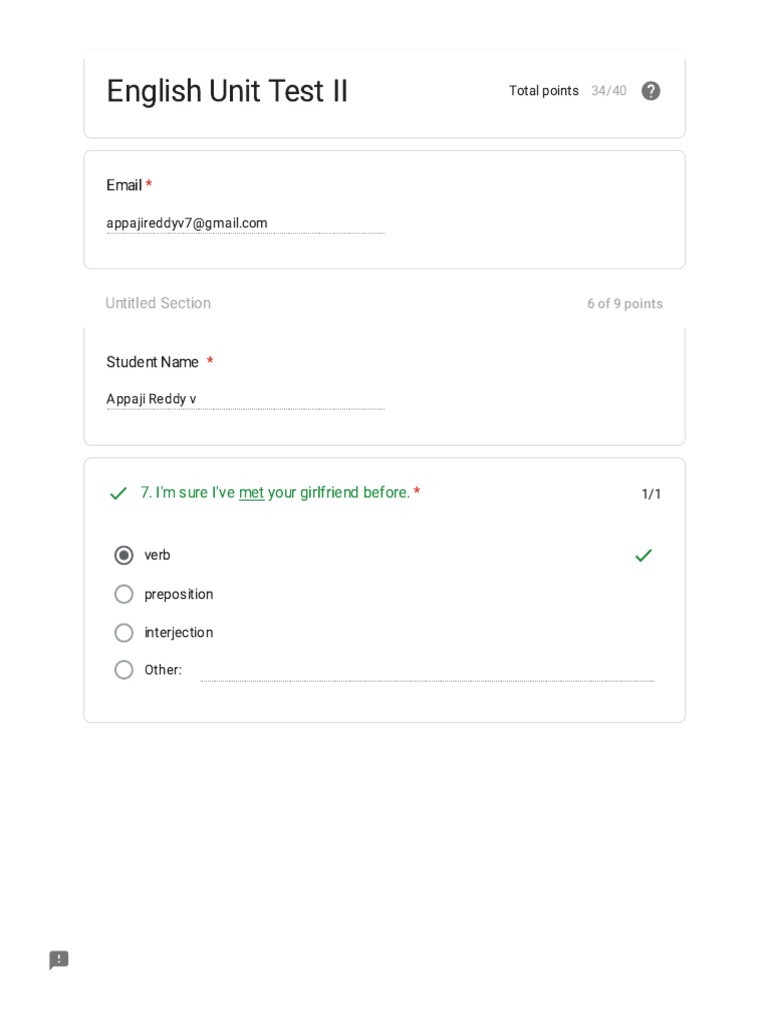The image size is (768, 1024).
Task: Pick the "interjection" radio option
Action: pyautogui.click(x=124, y=633)
